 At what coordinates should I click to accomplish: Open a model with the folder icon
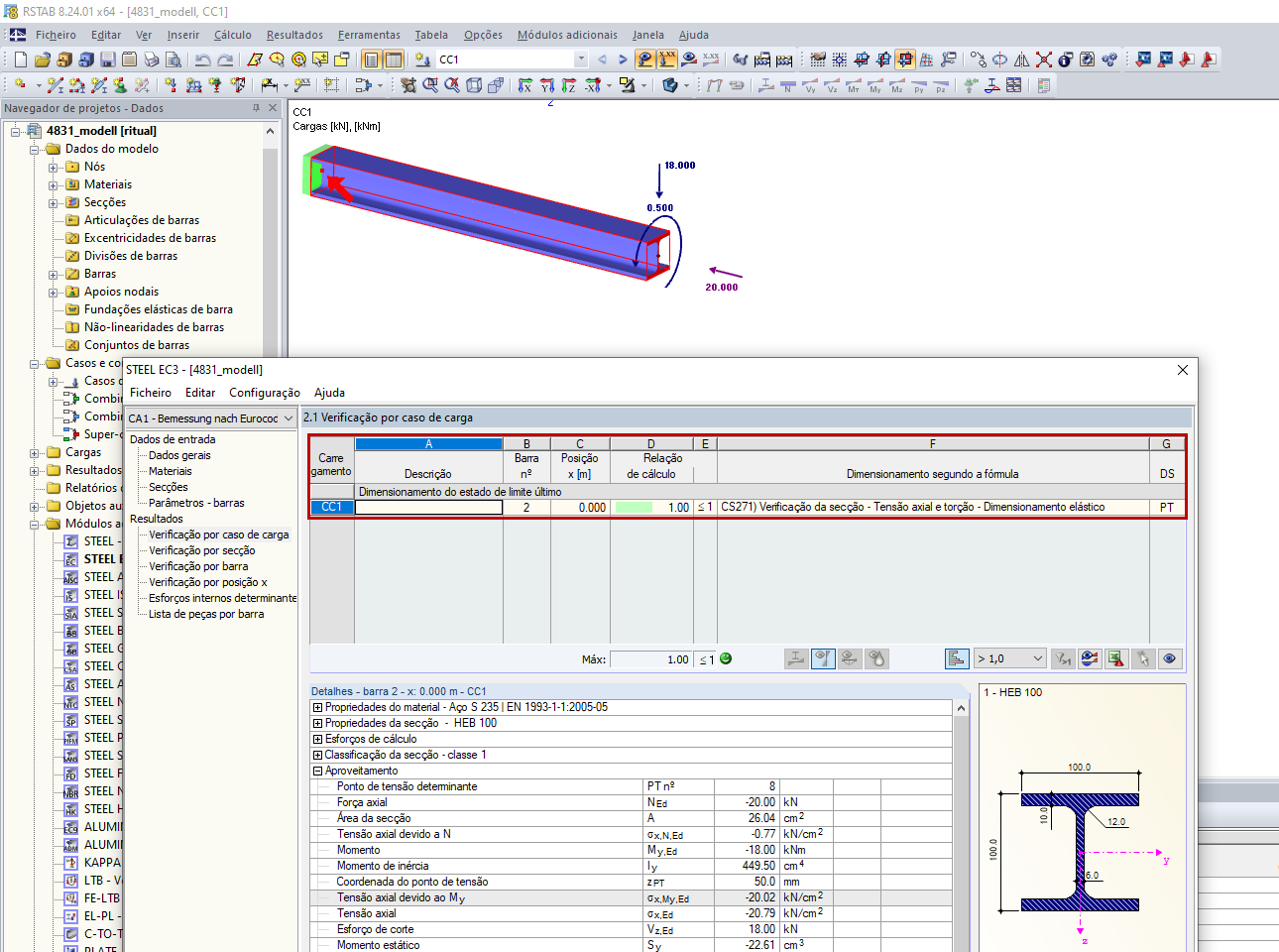point(42,59)
